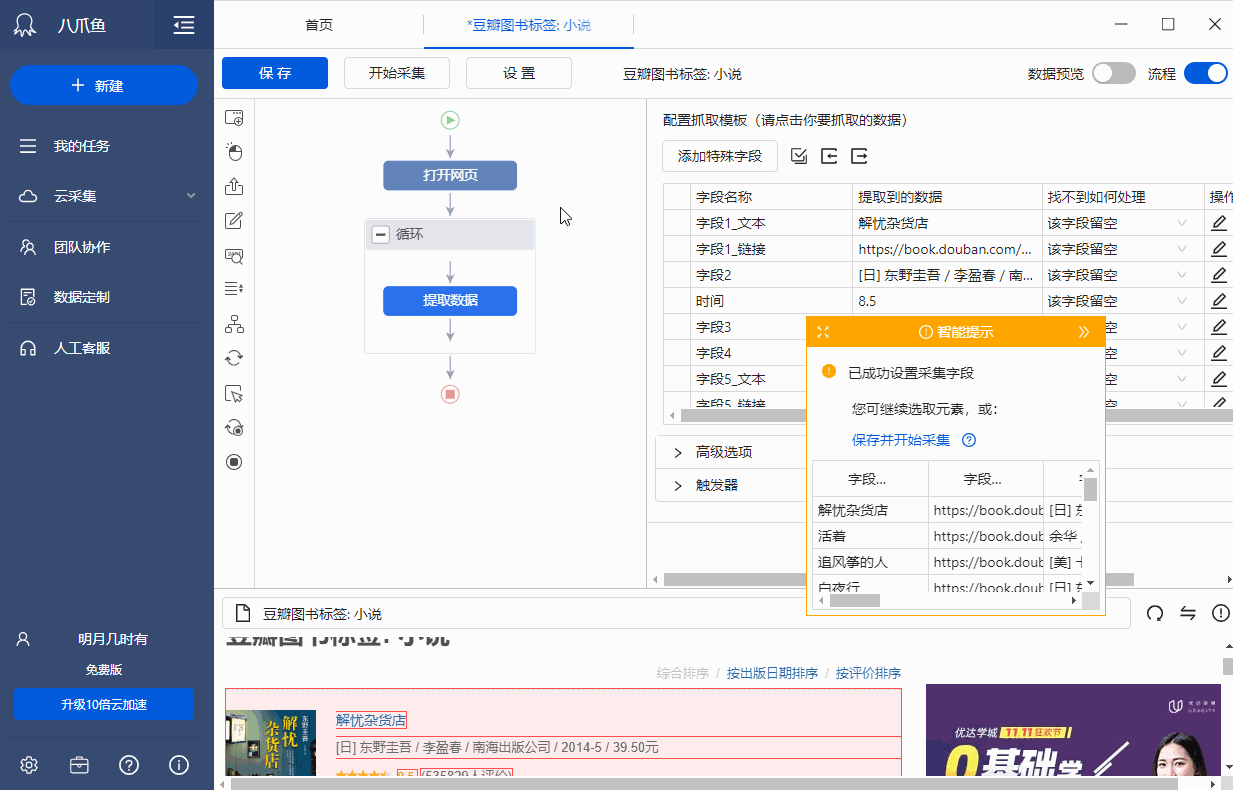Open the help question mark in the sidebar footer
This screenshot has height=790, width=1233.
tap(129, 765)
